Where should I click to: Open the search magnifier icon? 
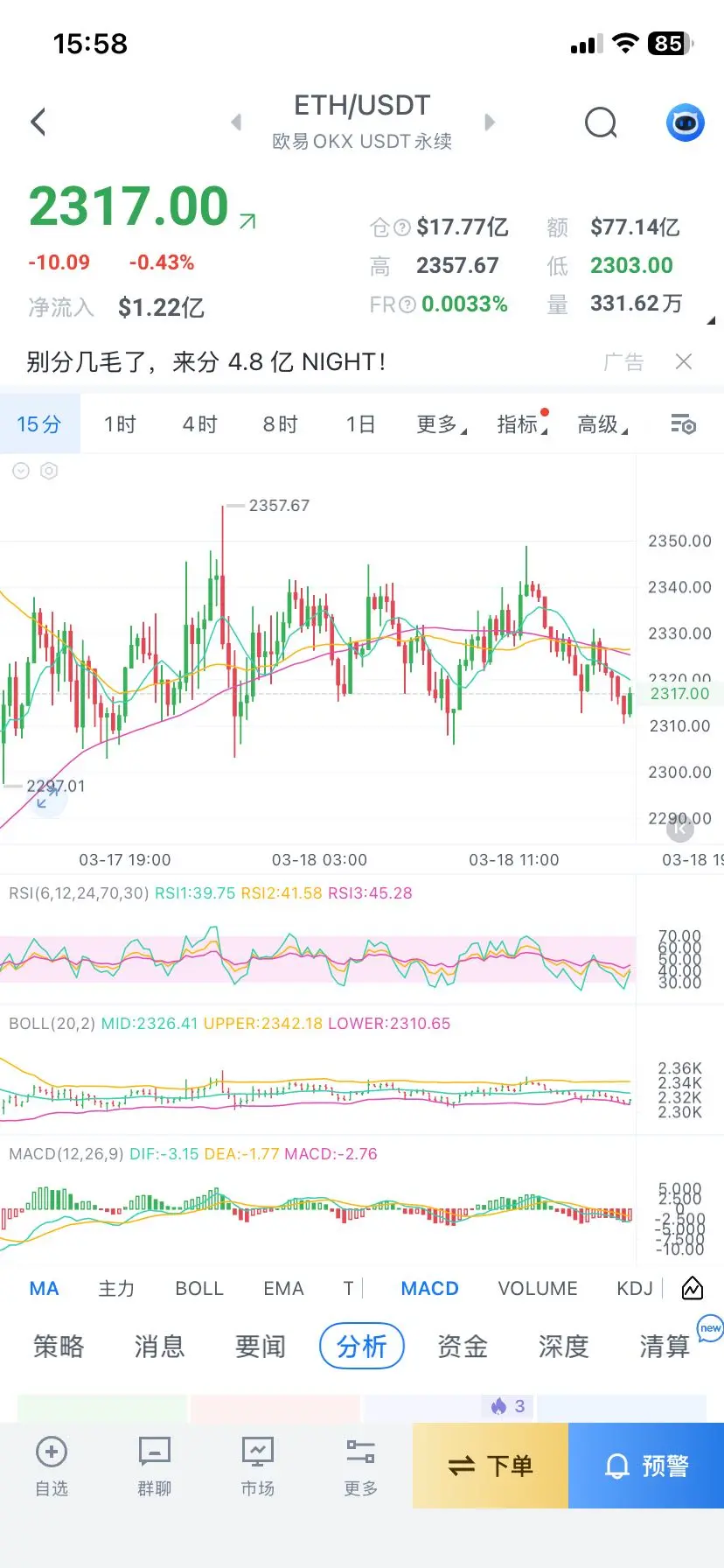(x=601, y=123)
